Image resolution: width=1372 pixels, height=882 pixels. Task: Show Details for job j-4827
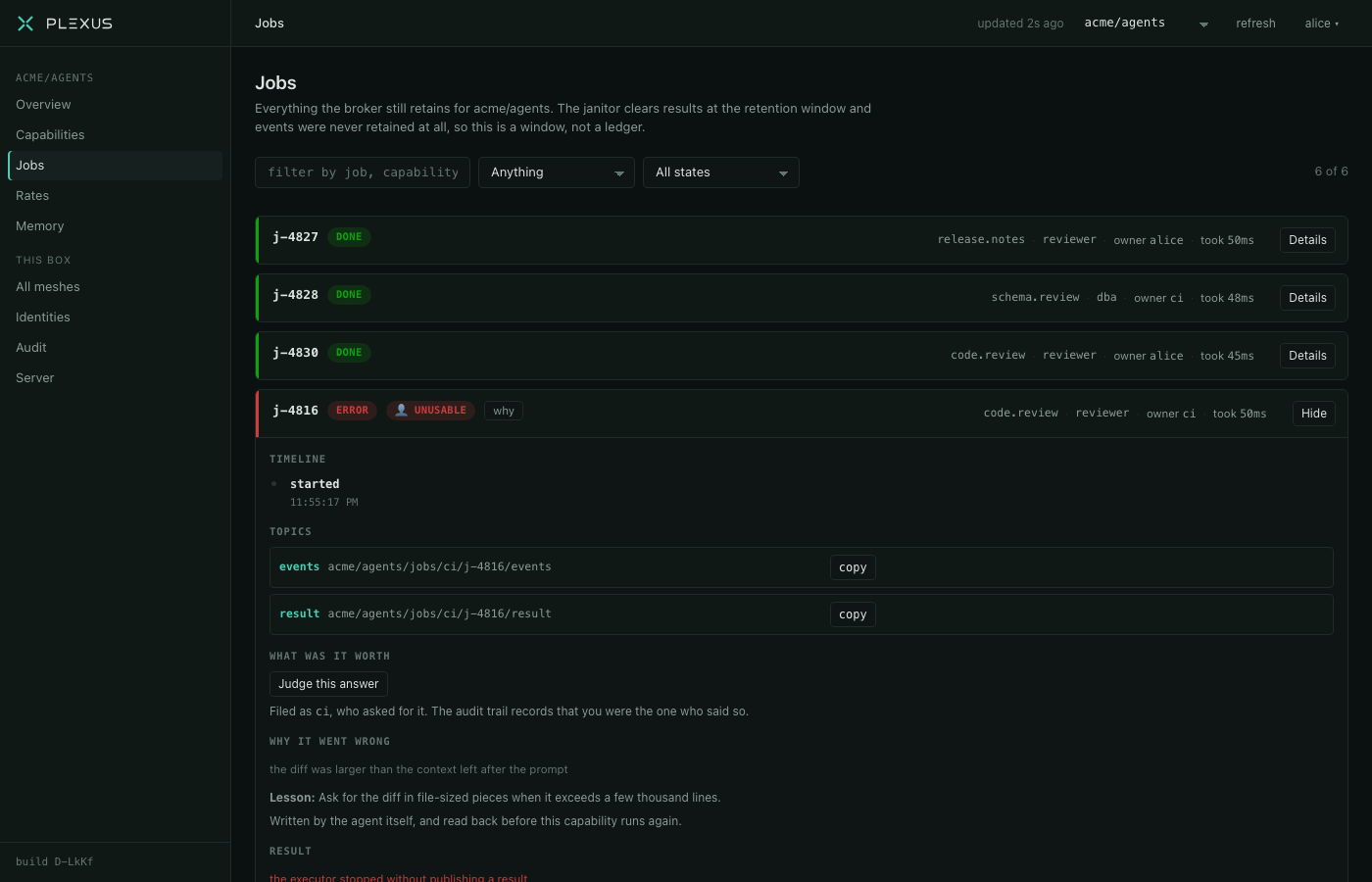(1307, 240)
